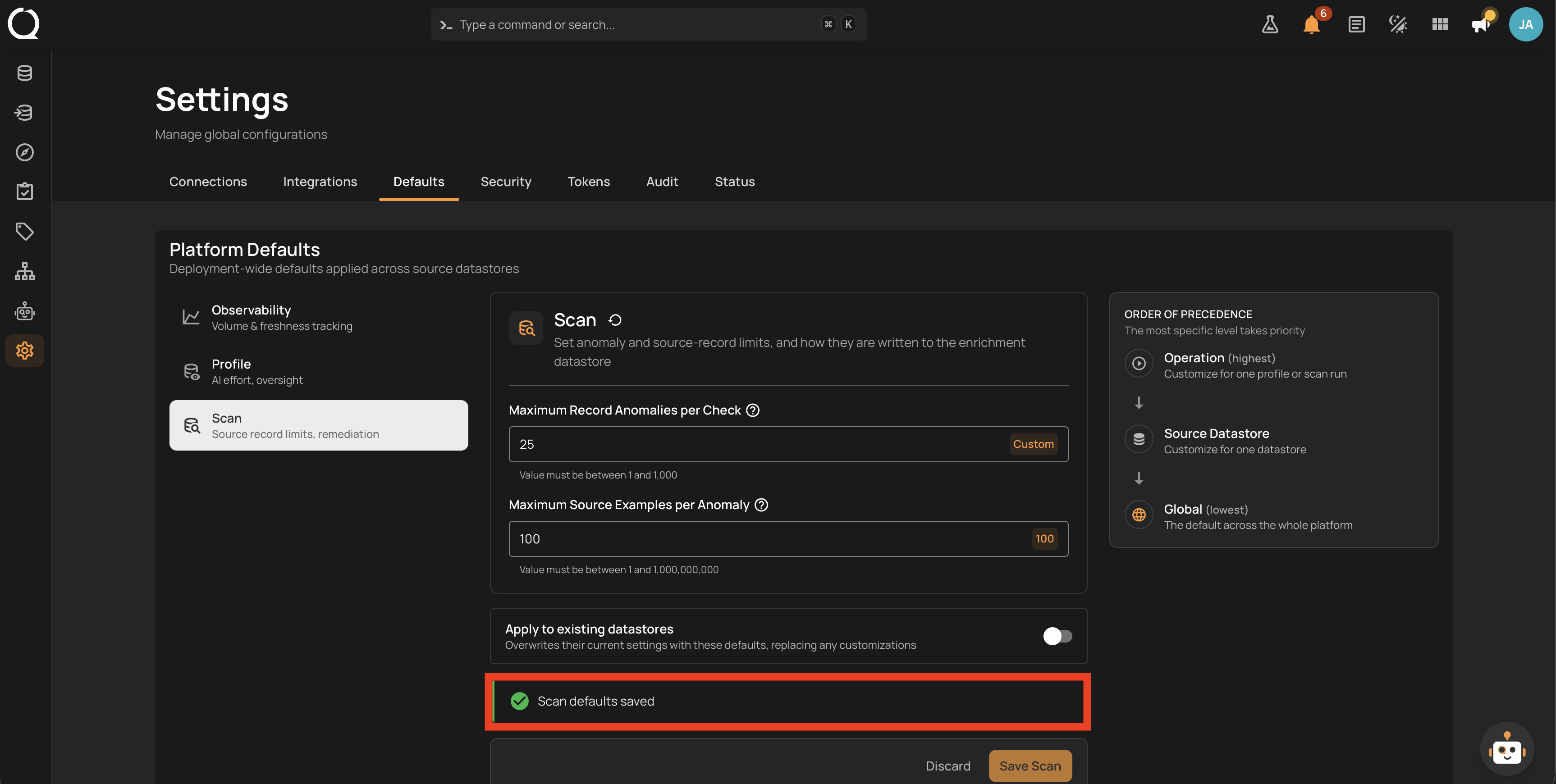The height and width of the screenshot is (784, 1556).
Task: Click the Discard button
Action: pos(948,766)
